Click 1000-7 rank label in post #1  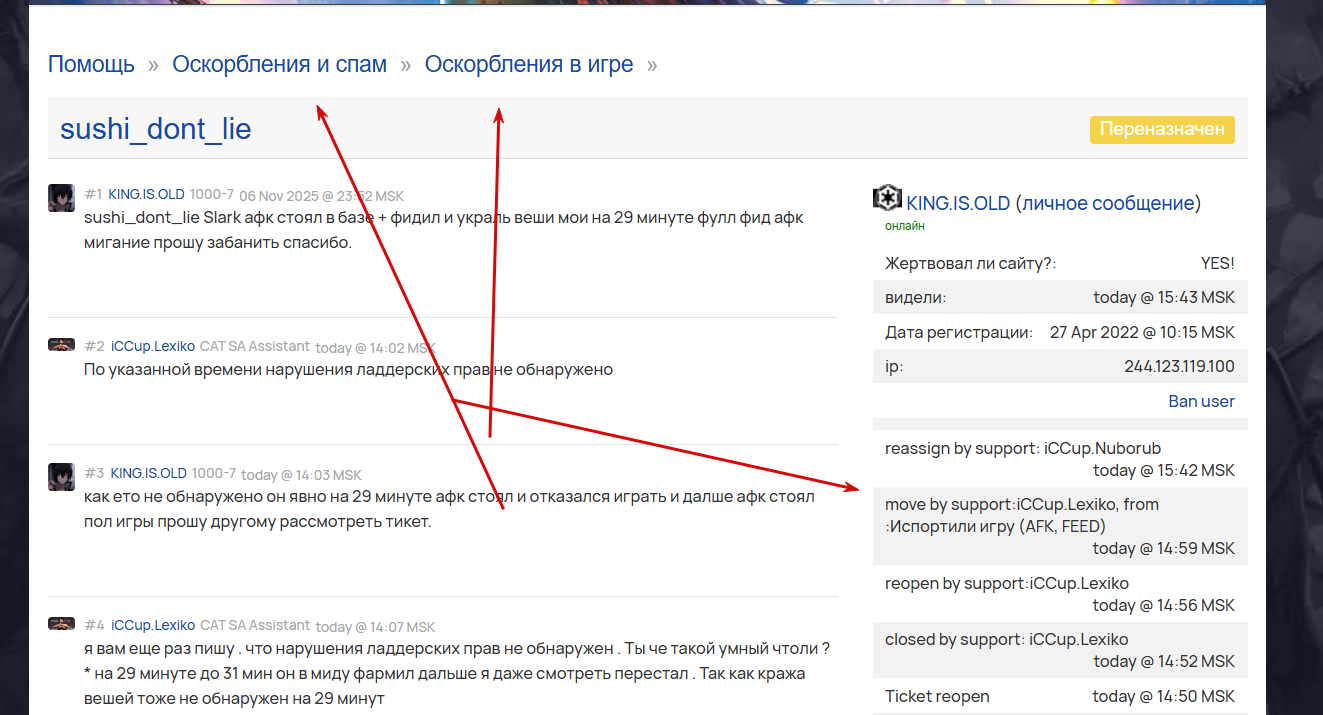point(212,194)
